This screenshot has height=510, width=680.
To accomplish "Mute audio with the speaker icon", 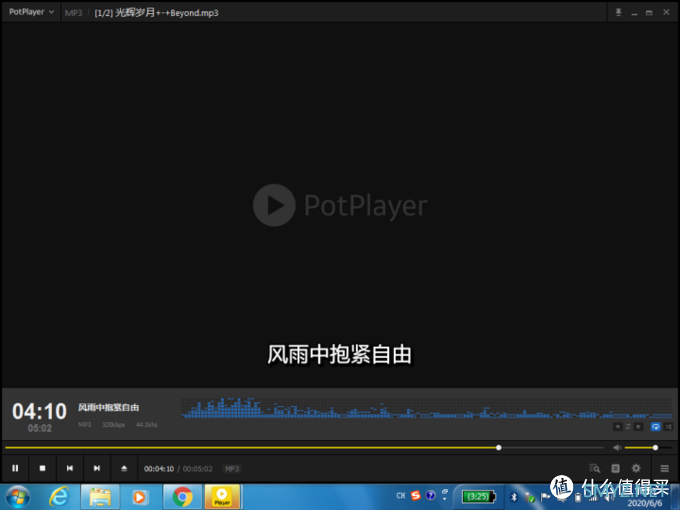I will pyautogui.click(x=617, y=448).
